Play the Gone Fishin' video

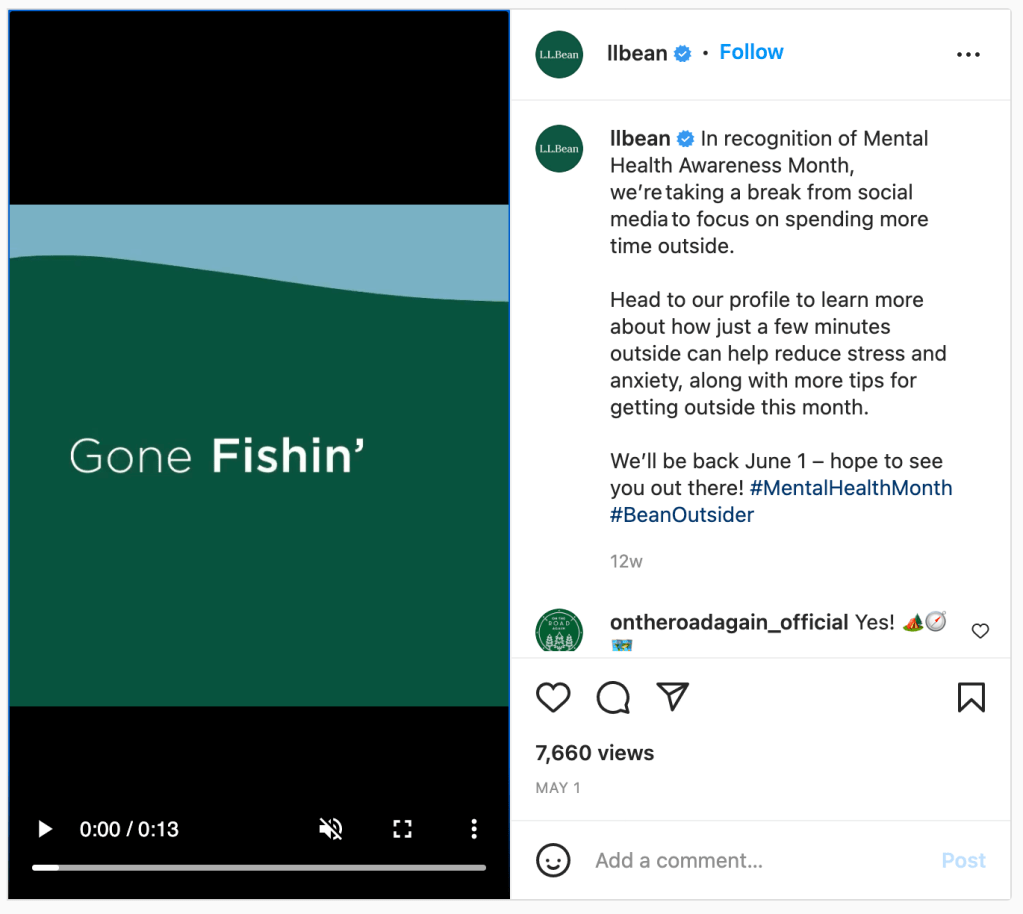click(44, 829)
